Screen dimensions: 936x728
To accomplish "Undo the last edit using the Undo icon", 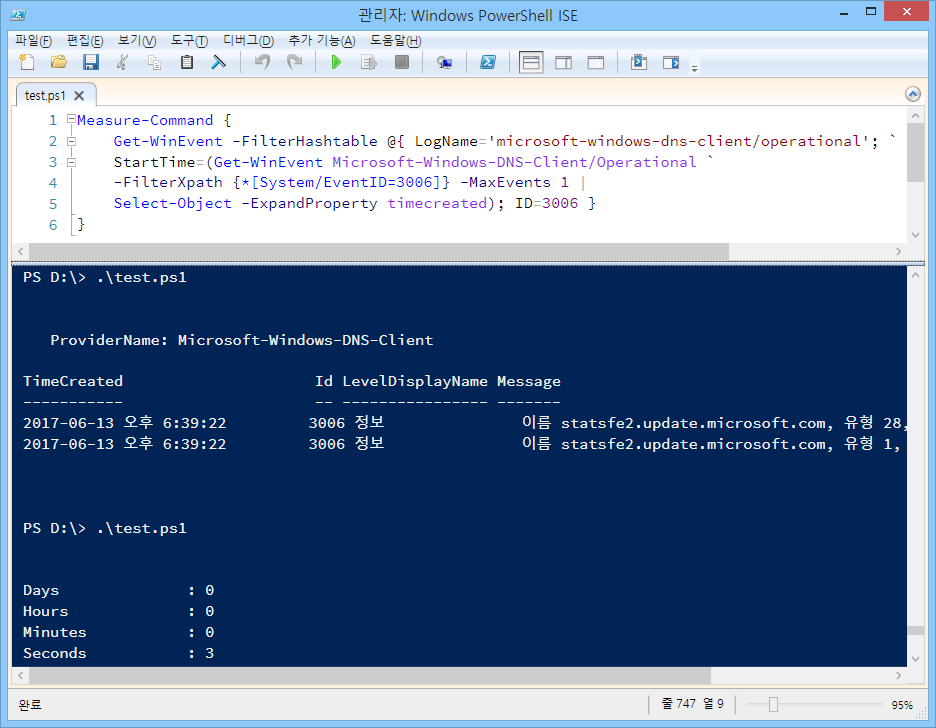I will pyautogui.click(x=262, y=62).
